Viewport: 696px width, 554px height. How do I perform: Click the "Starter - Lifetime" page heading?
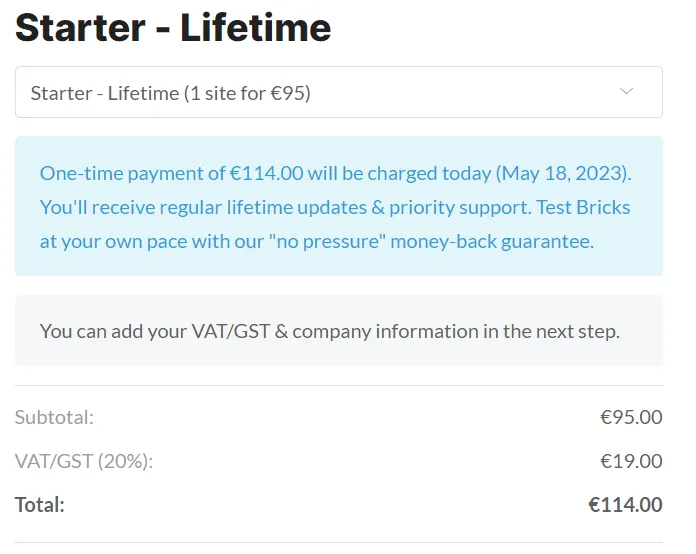pos(173,28)
